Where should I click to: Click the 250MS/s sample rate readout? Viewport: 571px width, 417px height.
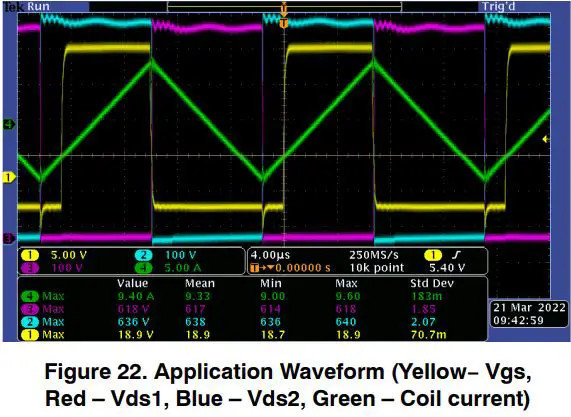pos(374,255)
